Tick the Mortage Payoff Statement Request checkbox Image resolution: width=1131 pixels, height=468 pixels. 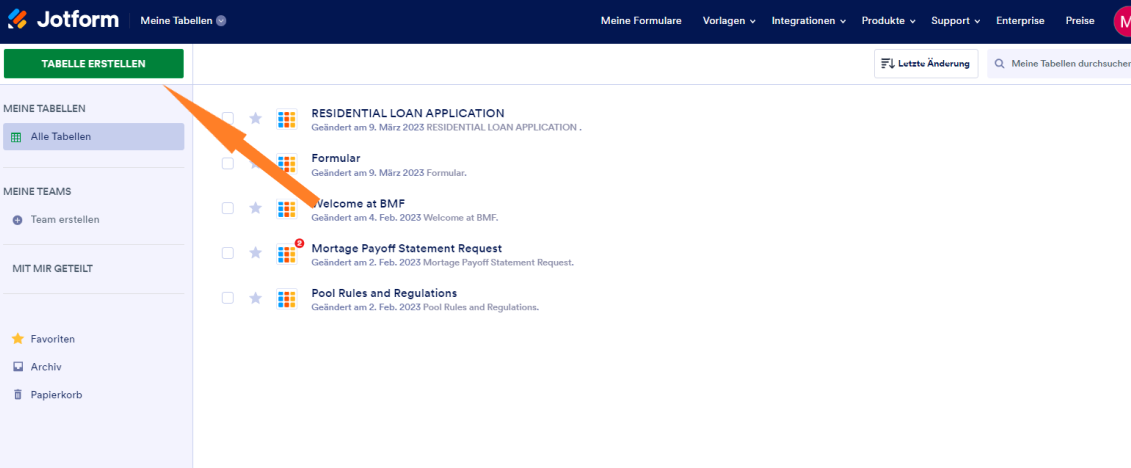[228, 252]
